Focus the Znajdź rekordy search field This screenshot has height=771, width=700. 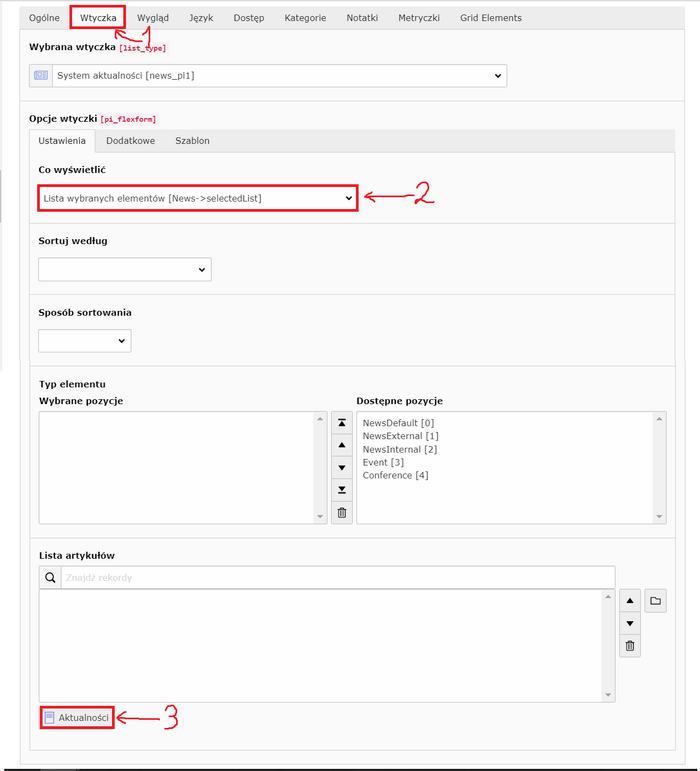click(x=336, y=577)
